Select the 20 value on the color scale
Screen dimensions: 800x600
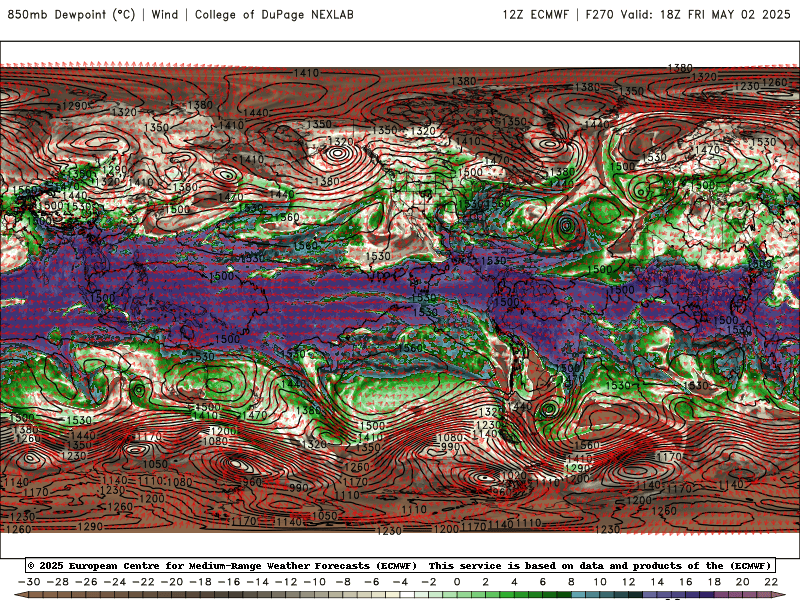tap(743, 582)
